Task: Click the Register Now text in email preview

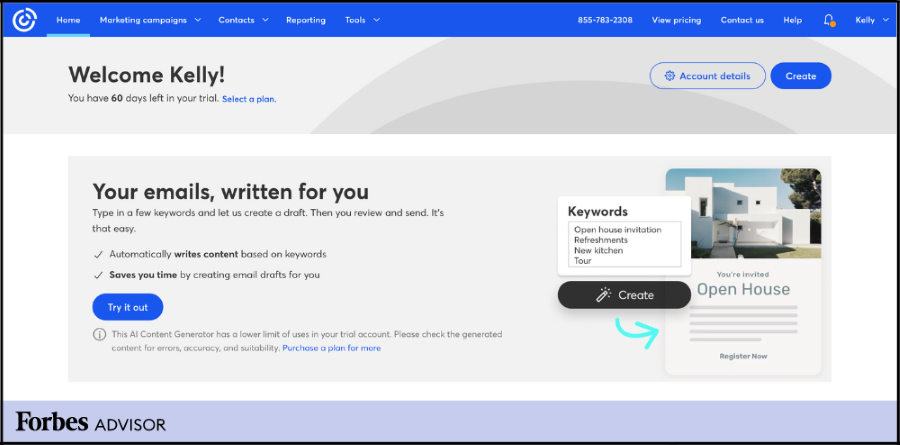Action: [743, 356]
